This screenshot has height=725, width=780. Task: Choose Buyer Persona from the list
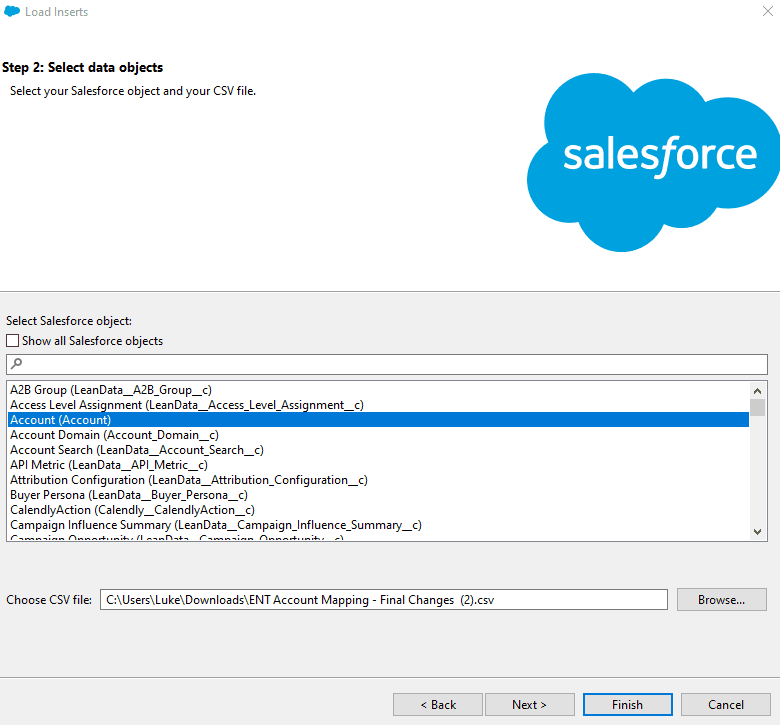coord(128,495)
